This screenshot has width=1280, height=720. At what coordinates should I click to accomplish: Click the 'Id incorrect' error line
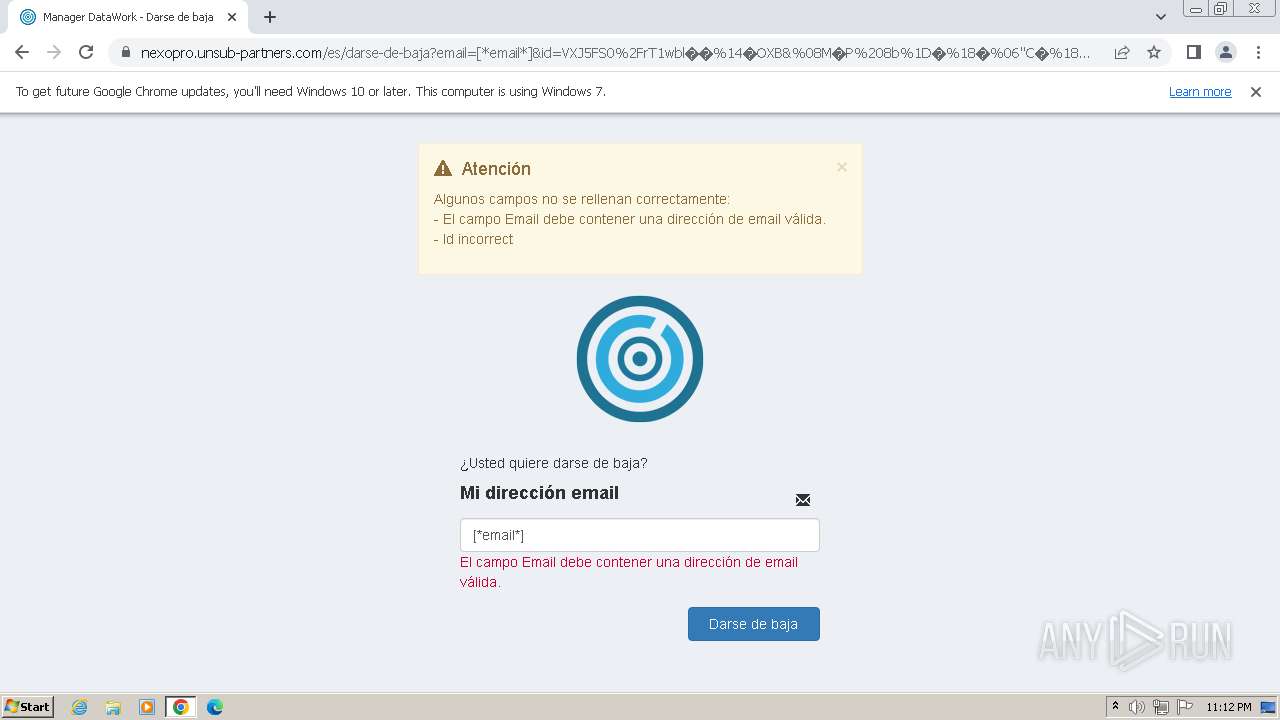(474, 239)
